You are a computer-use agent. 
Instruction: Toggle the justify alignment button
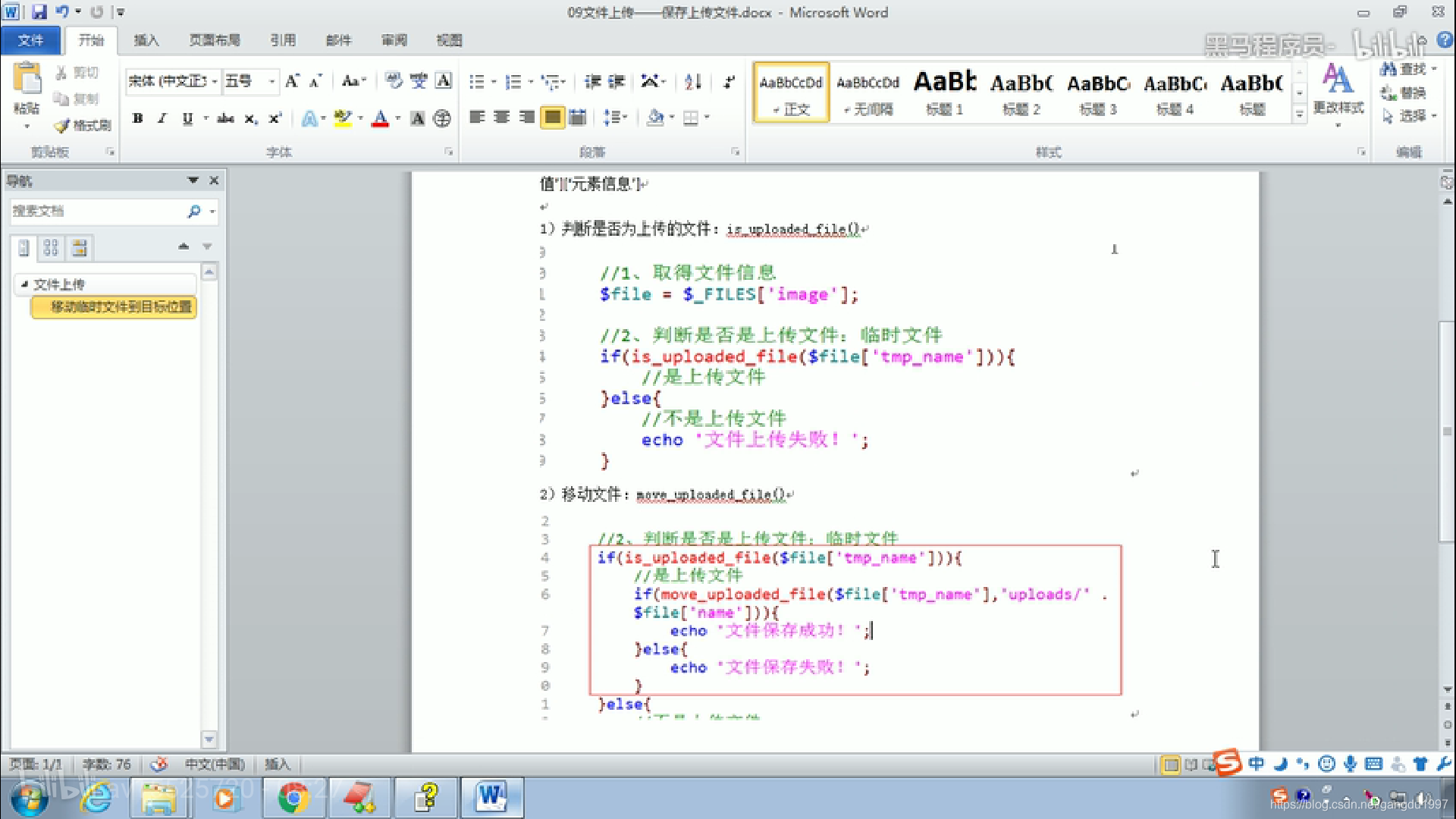point(552,118)
